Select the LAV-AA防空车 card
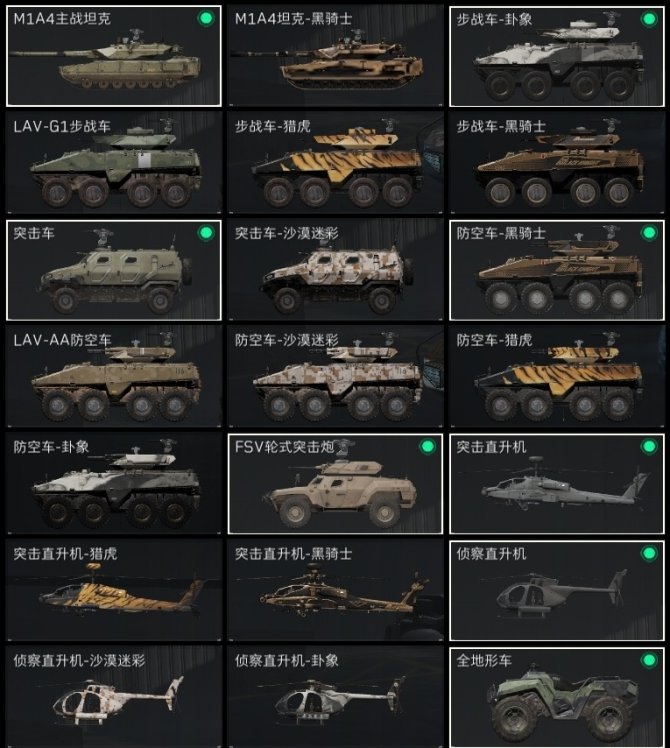This screenshot has width=670, height=748. pos(114,377)
